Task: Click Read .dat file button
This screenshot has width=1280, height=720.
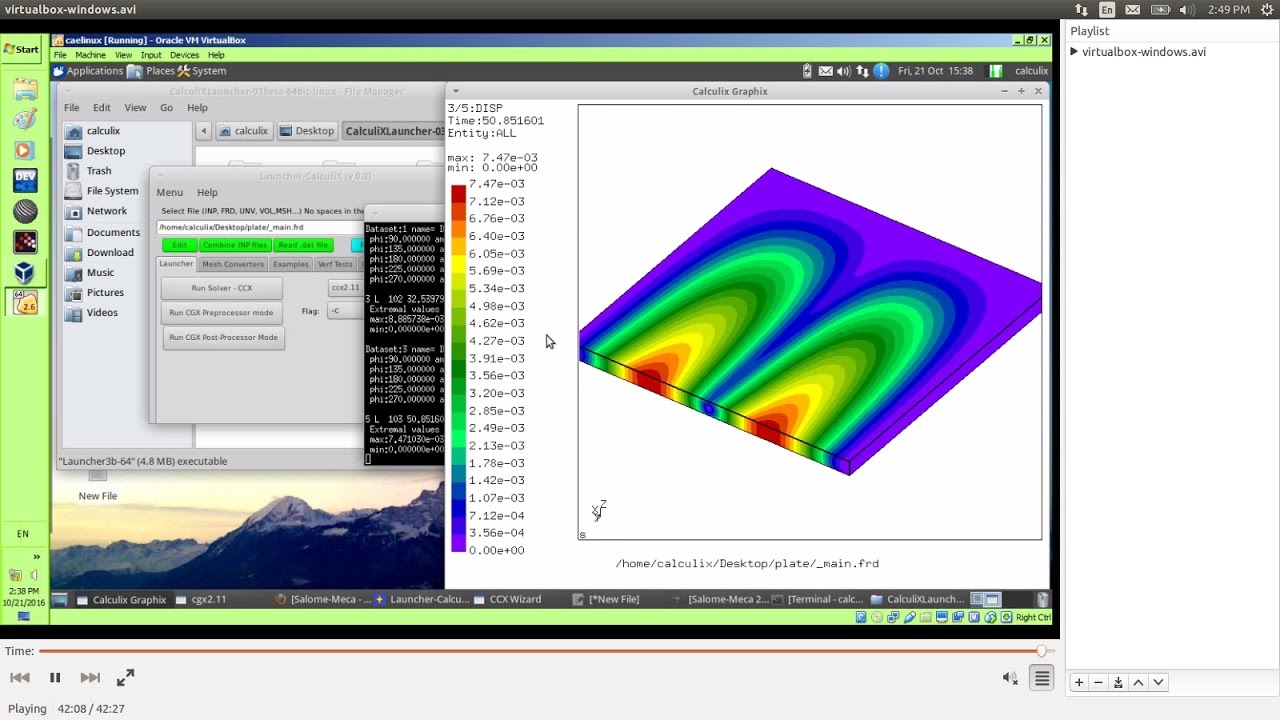Action: coord(303,245)
